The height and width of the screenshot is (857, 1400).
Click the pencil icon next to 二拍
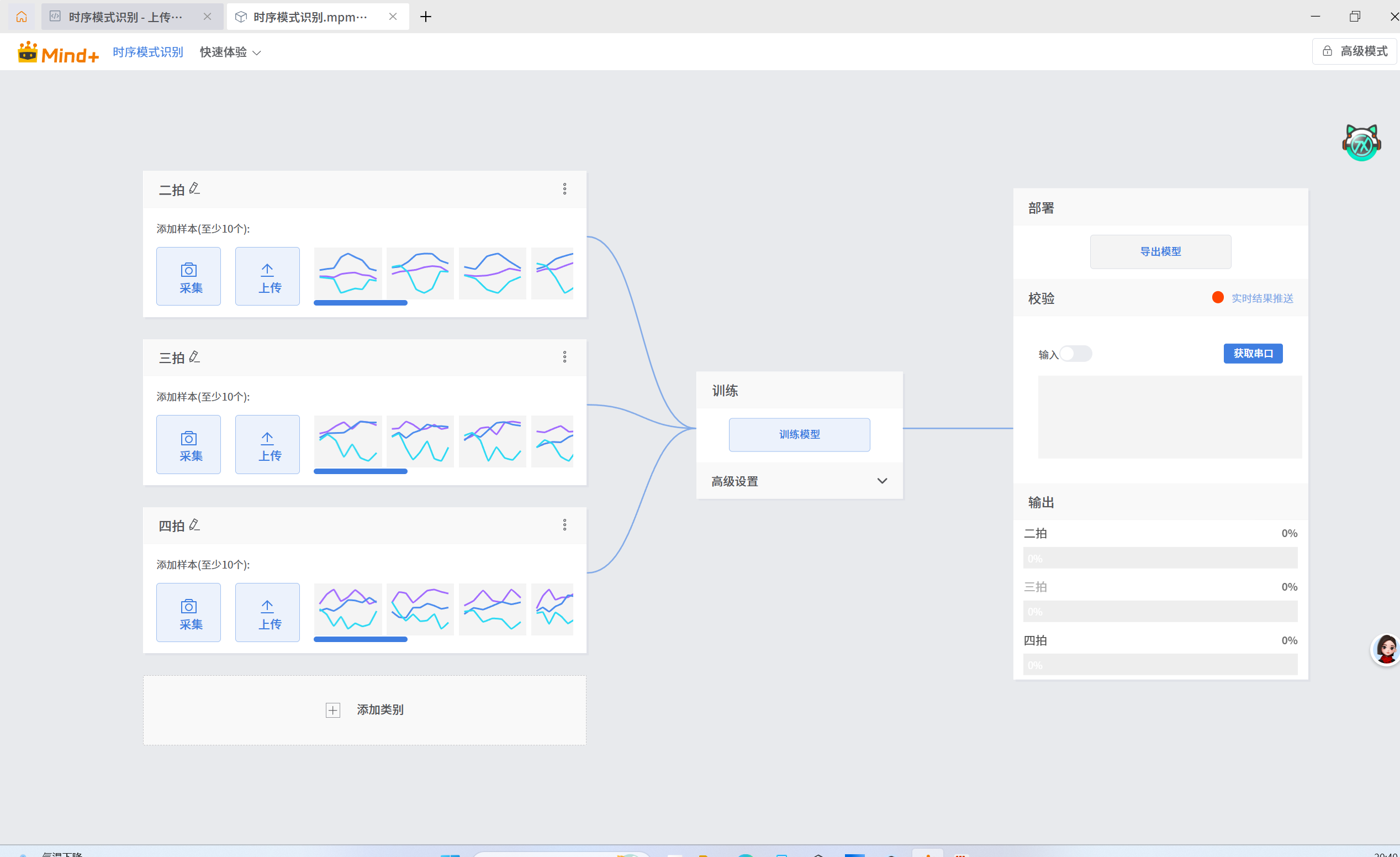[194, 188]
